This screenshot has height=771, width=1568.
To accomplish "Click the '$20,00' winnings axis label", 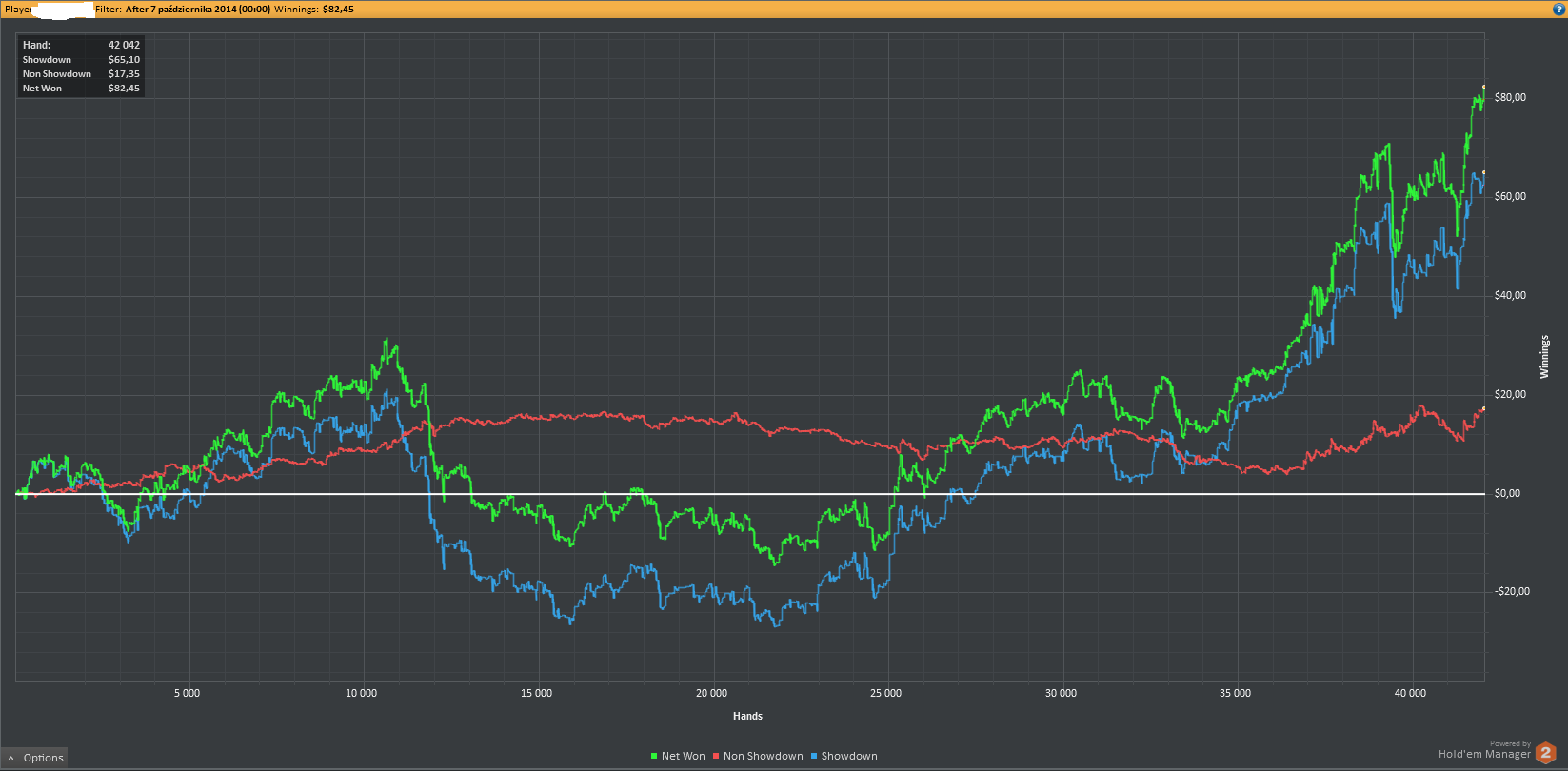I will [1510, 394].
